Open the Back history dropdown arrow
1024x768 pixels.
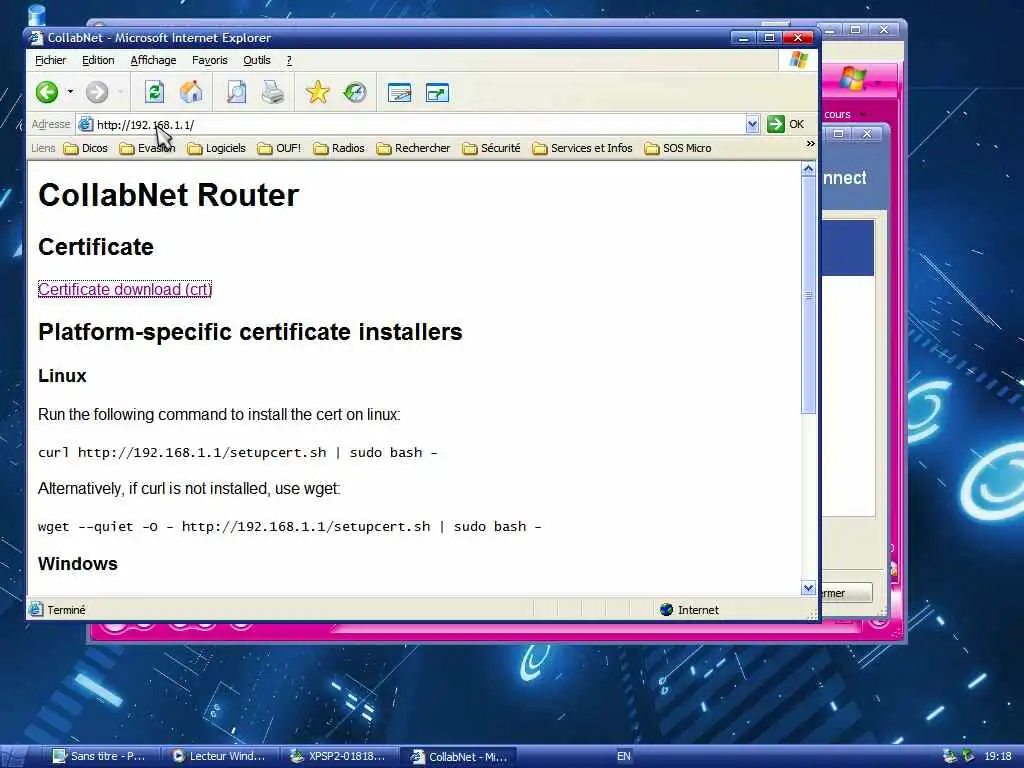click(x=70, y=92)
